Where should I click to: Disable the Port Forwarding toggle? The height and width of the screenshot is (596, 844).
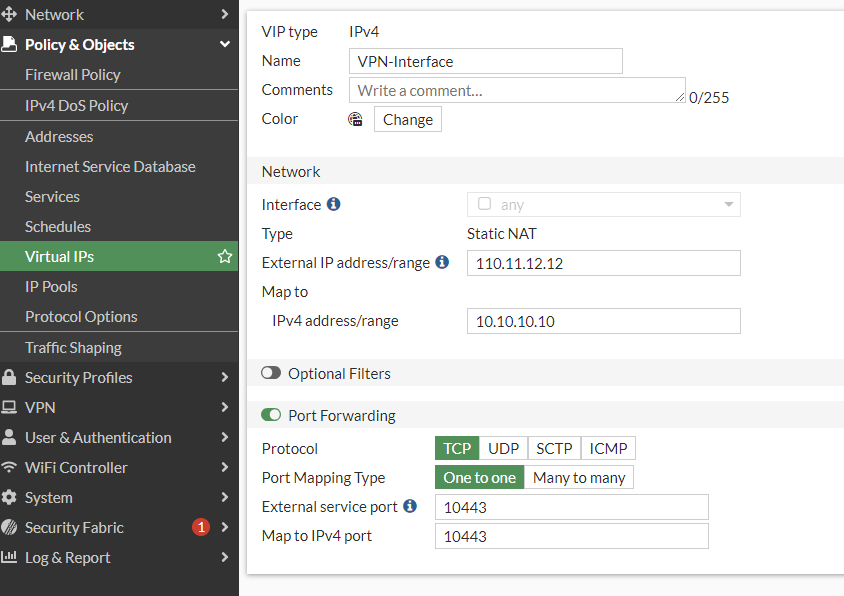(x=271, y=415)
